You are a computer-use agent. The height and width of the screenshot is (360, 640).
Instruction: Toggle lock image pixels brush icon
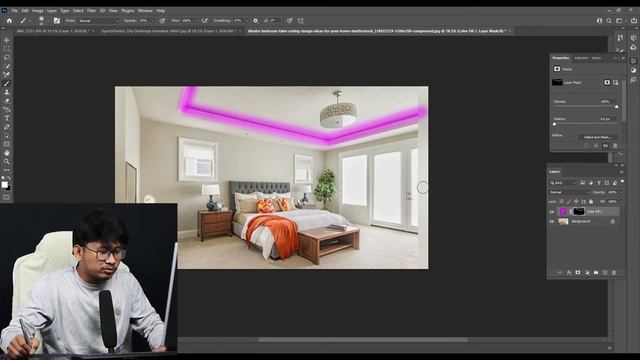coord(569,202)
